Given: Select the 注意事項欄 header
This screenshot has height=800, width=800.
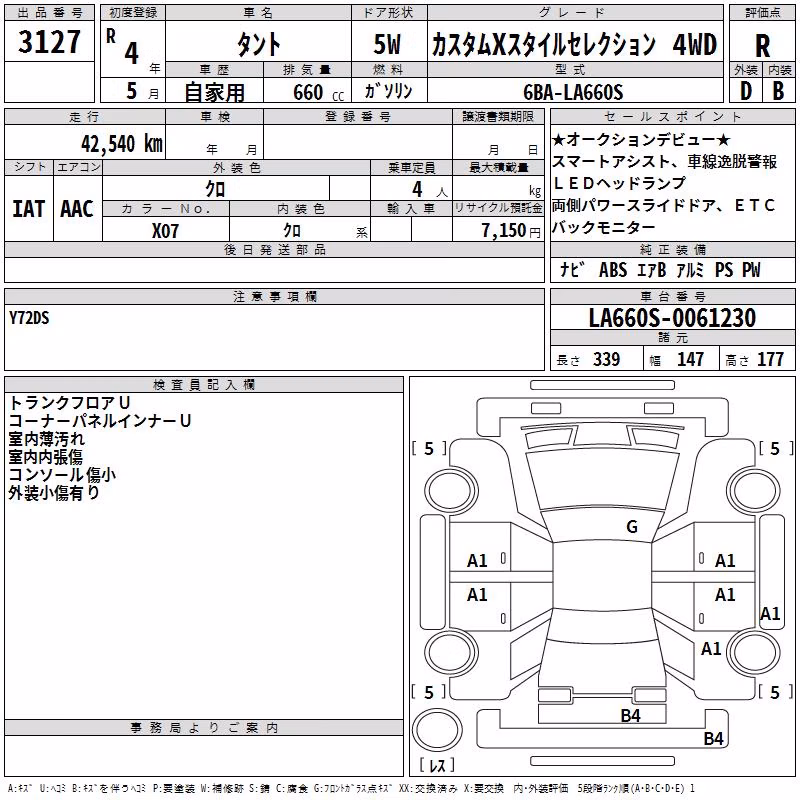Looking at the screenshot, I should click(x=274, y=296).
